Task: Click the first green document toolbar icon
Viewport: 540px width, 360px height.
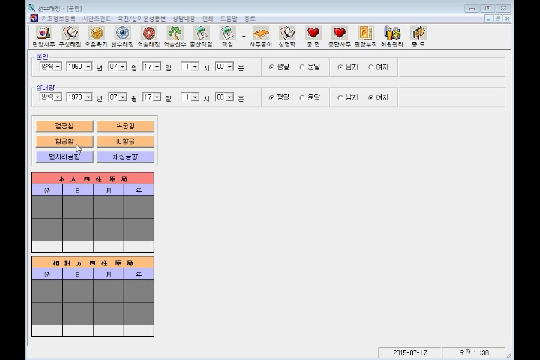Action: pos(201,36)
